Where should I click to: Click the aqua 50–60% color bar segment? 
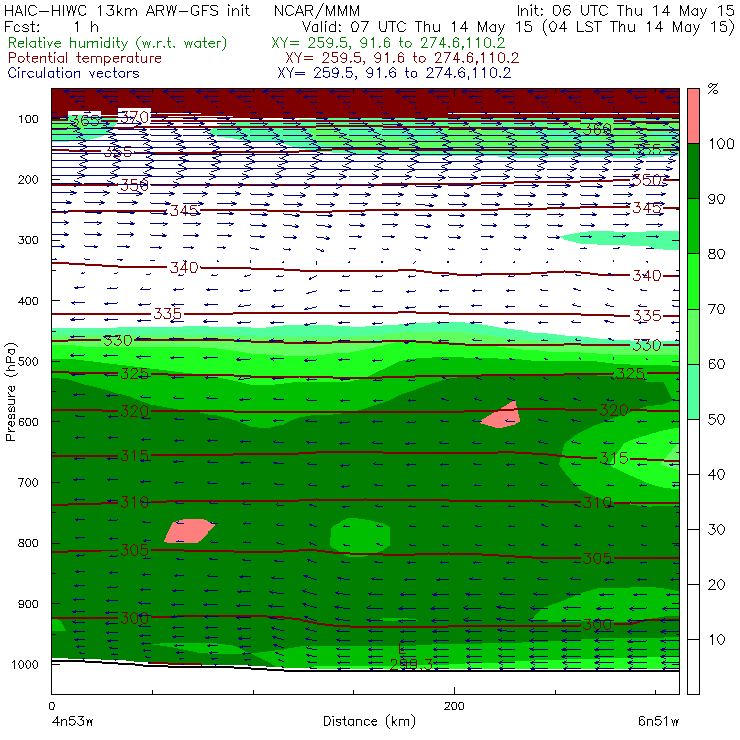coord(693,392)
